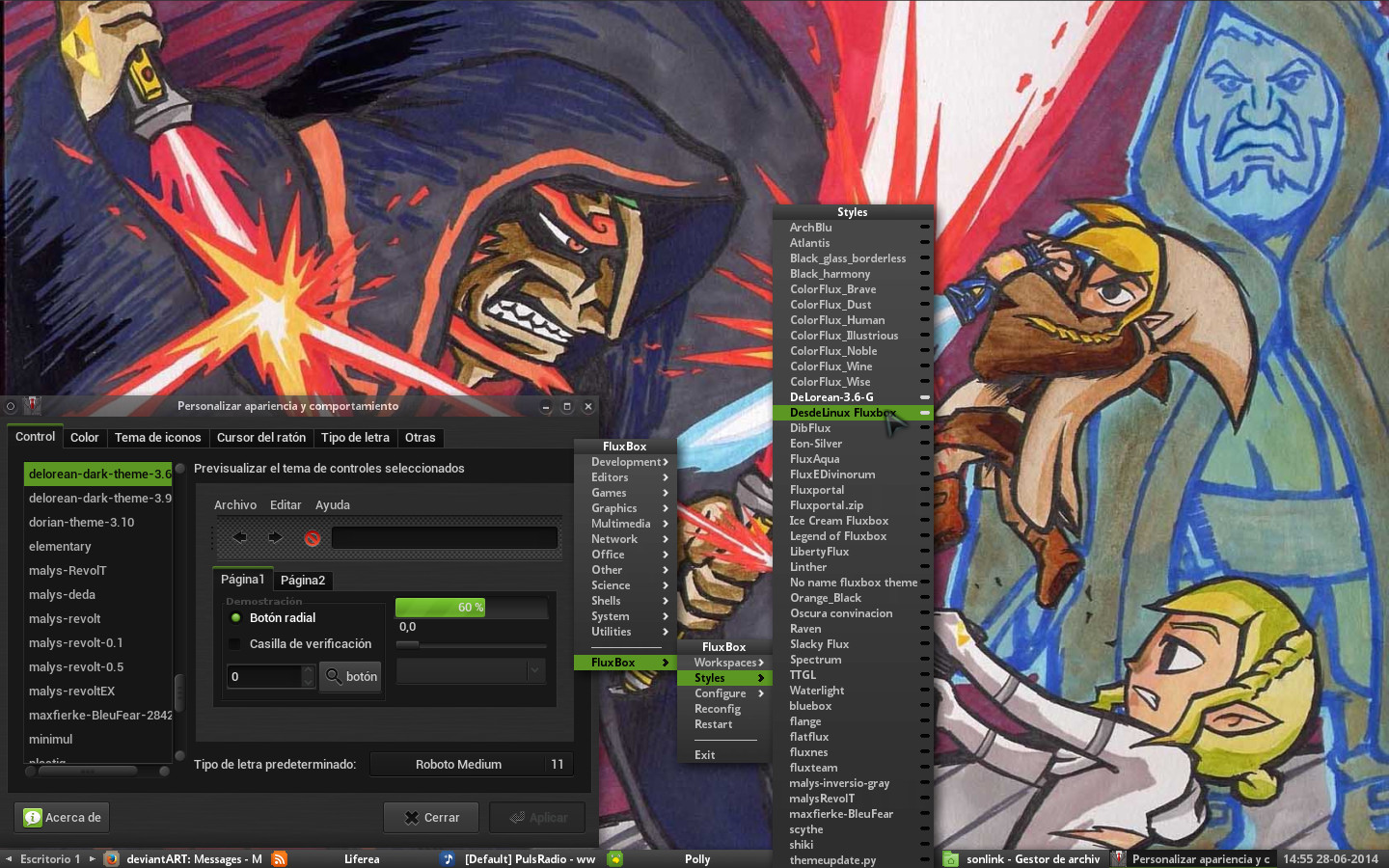Open the System submenu
Screen dimensions: 1389x868
coord(625,616)
